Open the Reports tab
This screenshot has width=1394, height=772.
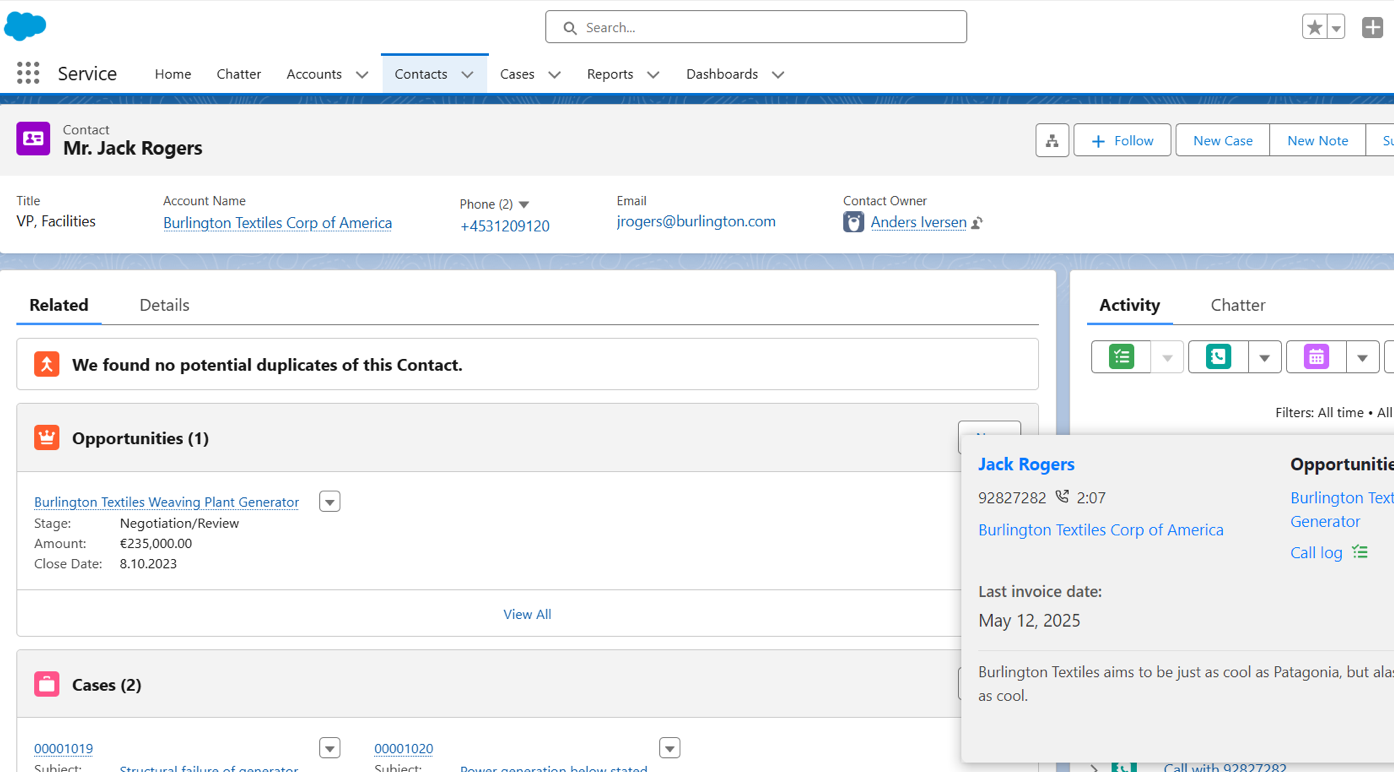(610, 74)
